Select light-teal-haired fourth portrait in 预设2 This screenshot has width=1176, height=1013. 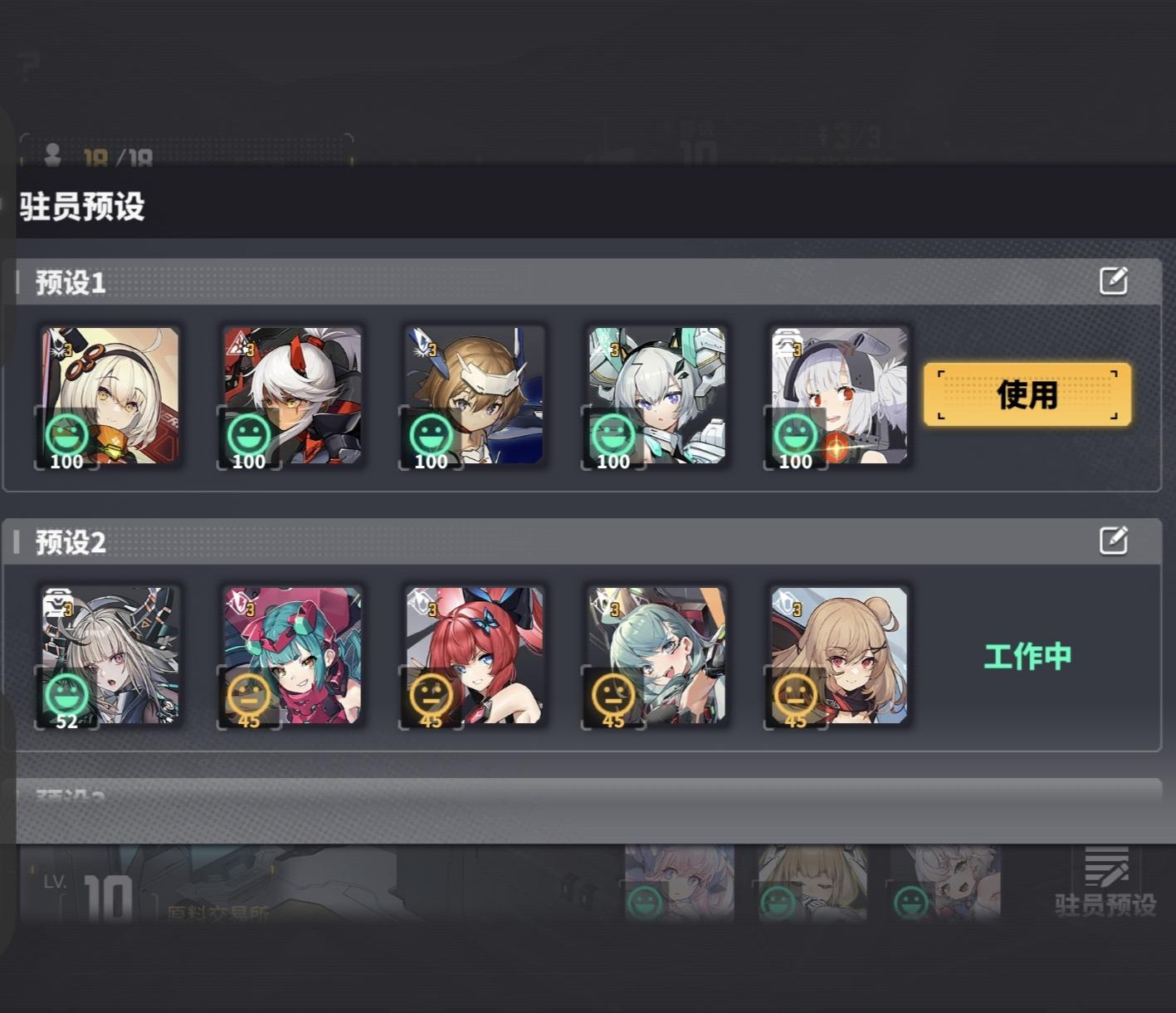657,656
